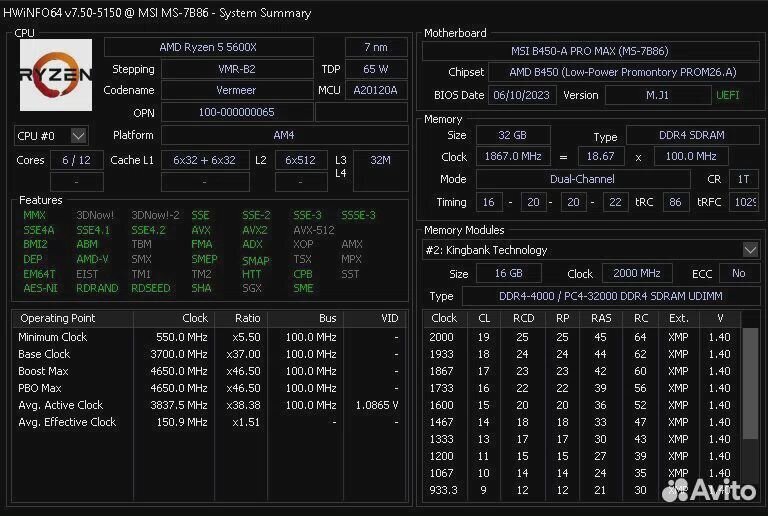Click the grayed AVX-512 feature label
The height and width of the screenshot is (516, 768).
click(x=314, y=230)
